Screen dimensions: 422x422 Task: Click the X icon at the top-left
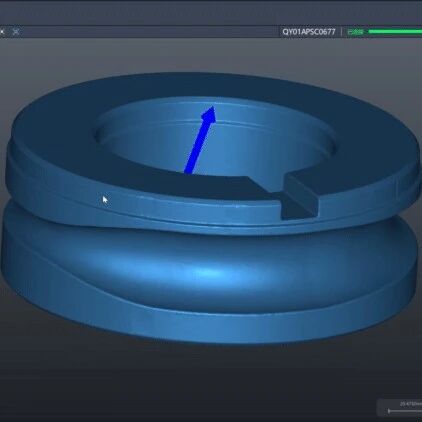click(2, 32)
